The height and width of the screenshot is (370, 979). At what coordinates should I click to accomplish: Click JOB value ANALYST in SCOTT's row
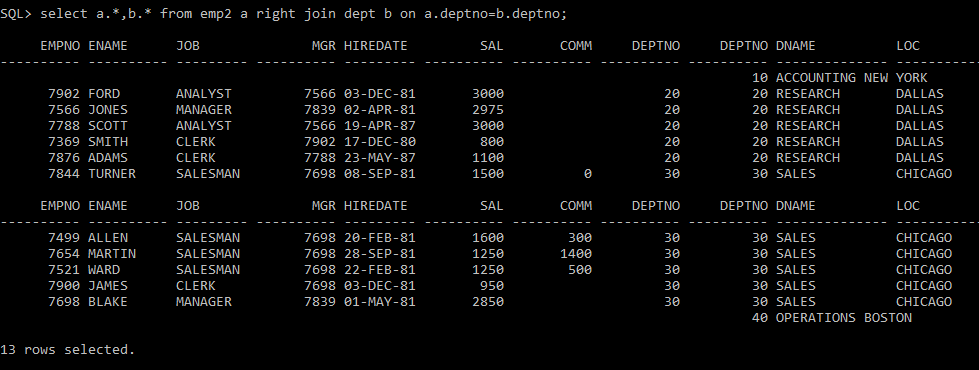pyautogui.click(x=204, y=125)
